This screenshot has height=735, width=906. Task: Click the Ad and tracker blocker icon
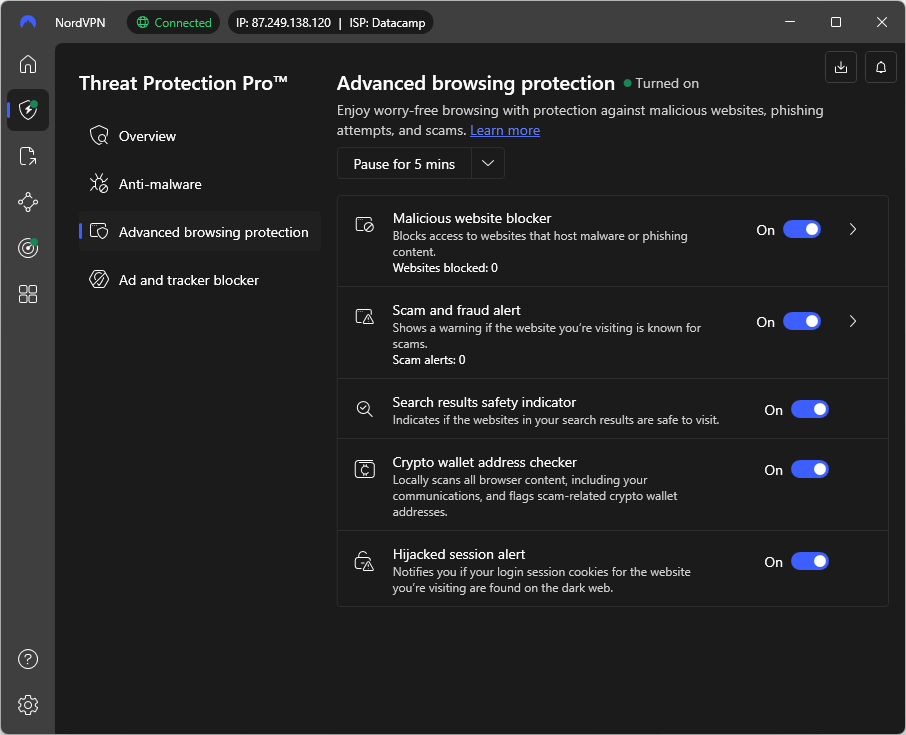(99, 280)
